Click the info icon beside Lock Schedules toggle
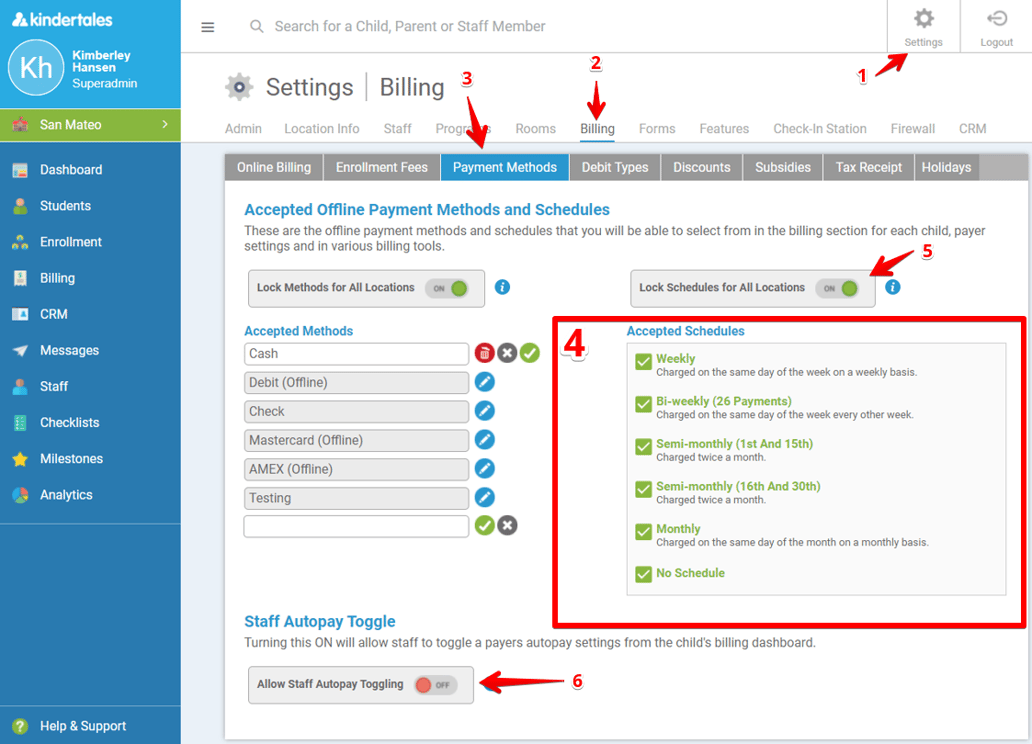Viewport: 1032px width, 744px height. coord(892,287)
